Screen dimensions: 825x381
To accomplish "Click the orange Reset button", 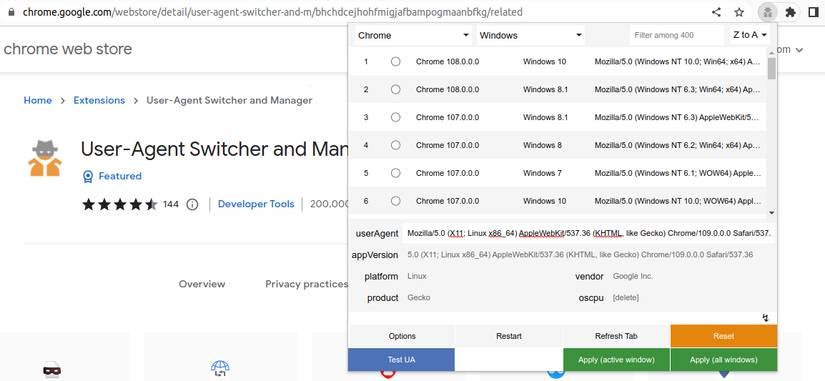I will pos(723,336).
